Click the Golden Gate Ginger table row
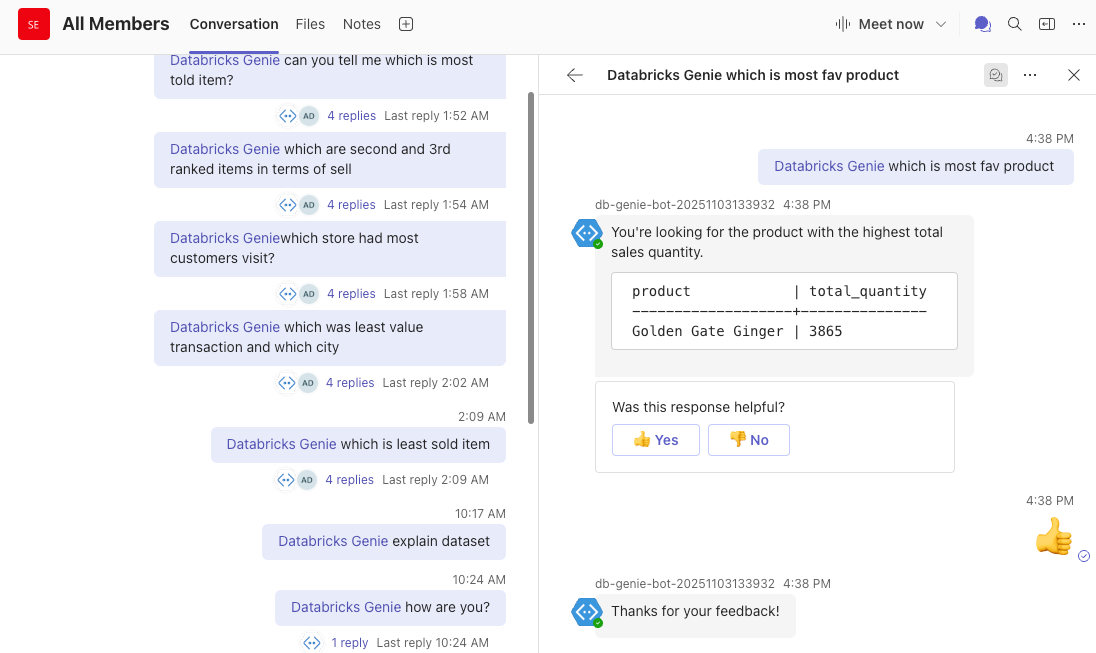 tap(737, 331)
